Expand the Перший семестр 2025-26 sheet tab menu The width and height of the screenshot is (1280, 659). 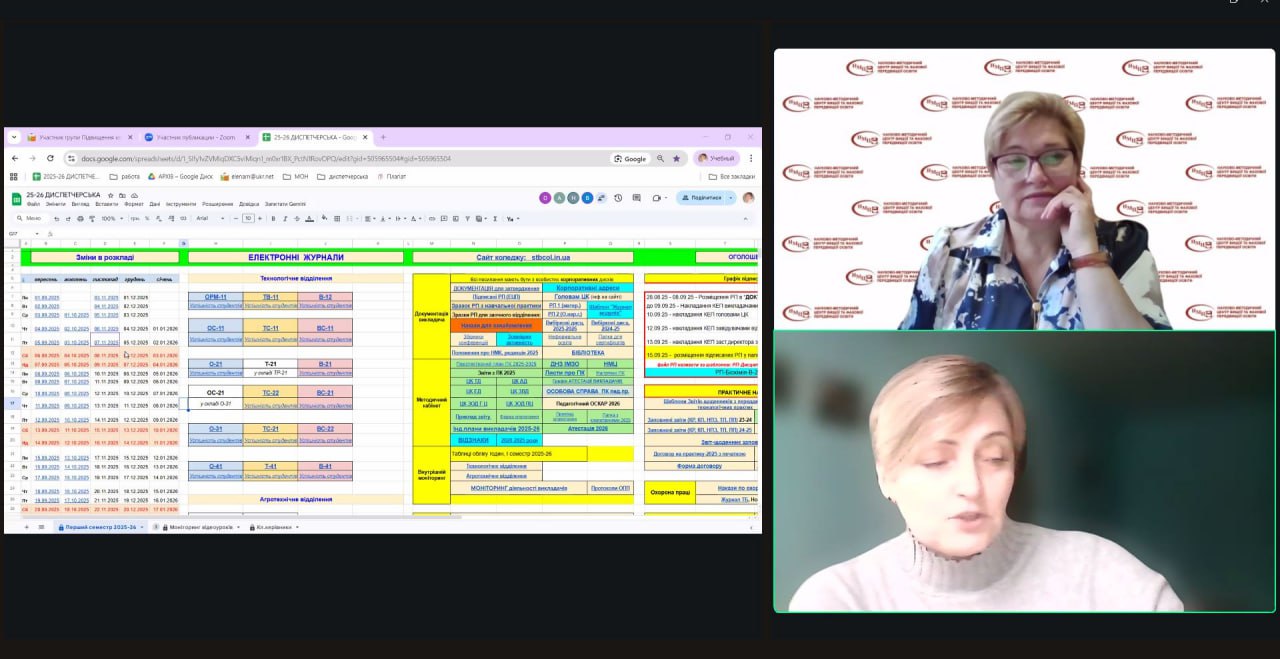click(141, 526)
